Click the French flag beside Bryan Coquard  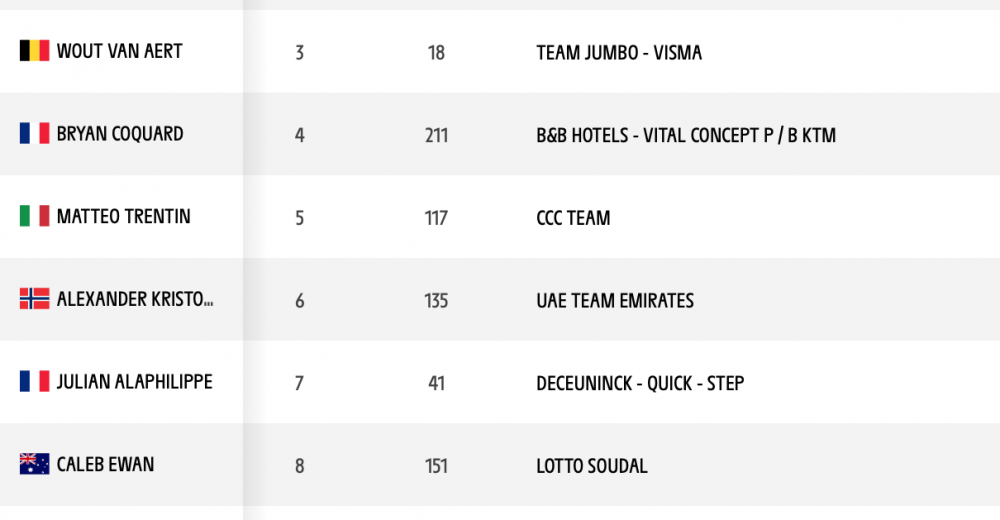(x=34, y=133)
